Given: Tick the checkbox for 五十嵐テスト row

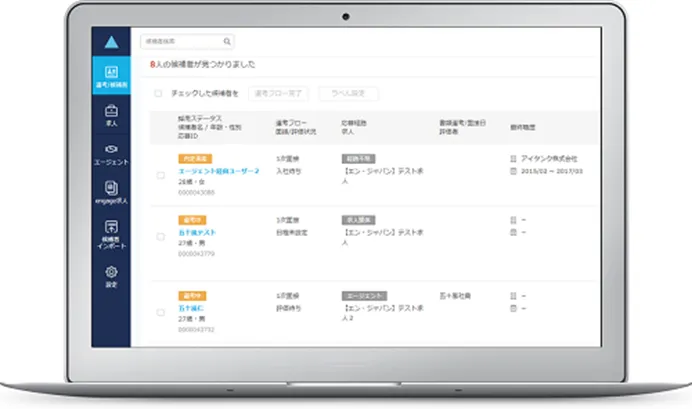Looking at the screenshot, I should [160, 237].
